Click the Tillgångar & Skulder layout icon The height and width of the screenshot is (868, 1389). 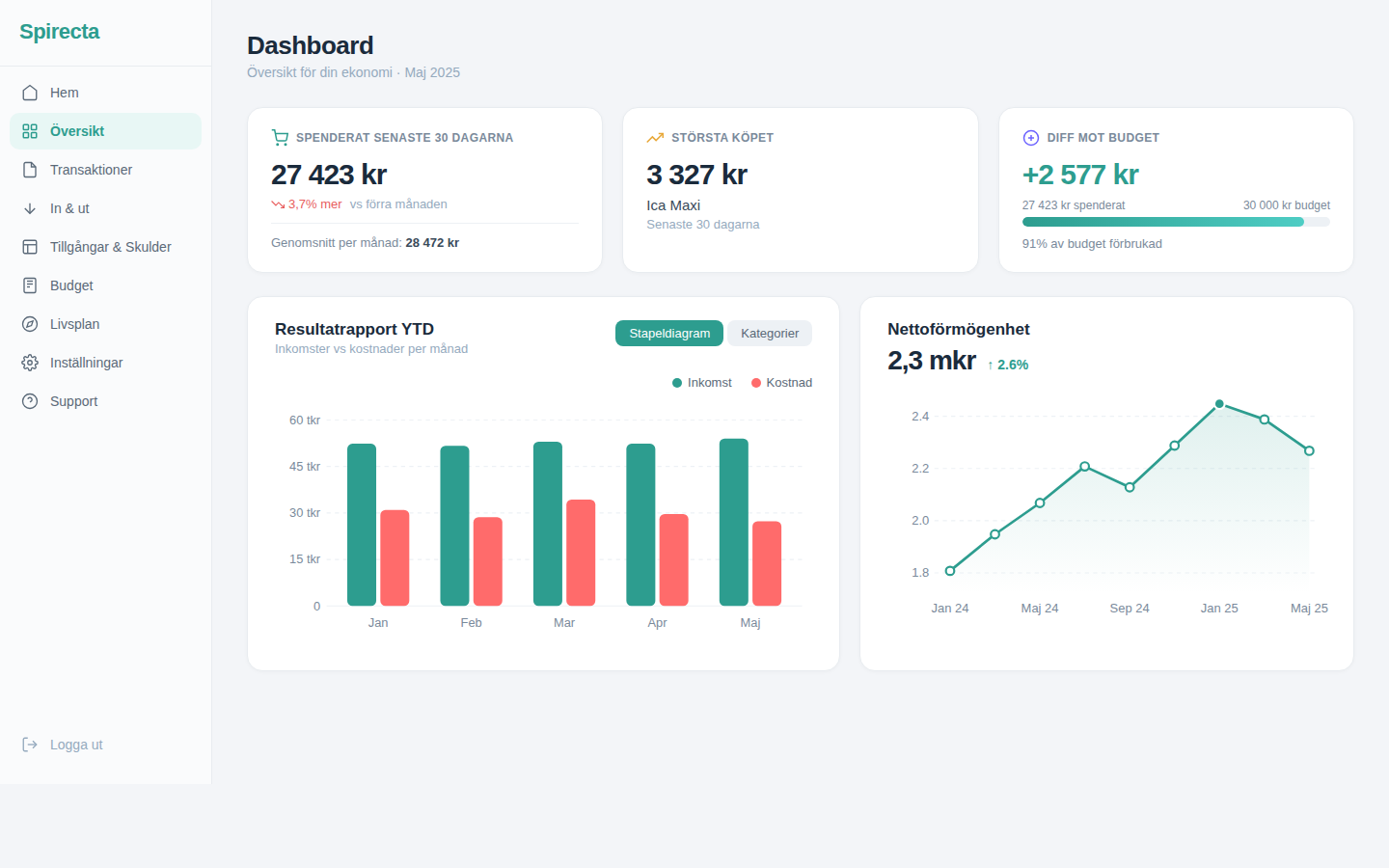click(30, 247)
